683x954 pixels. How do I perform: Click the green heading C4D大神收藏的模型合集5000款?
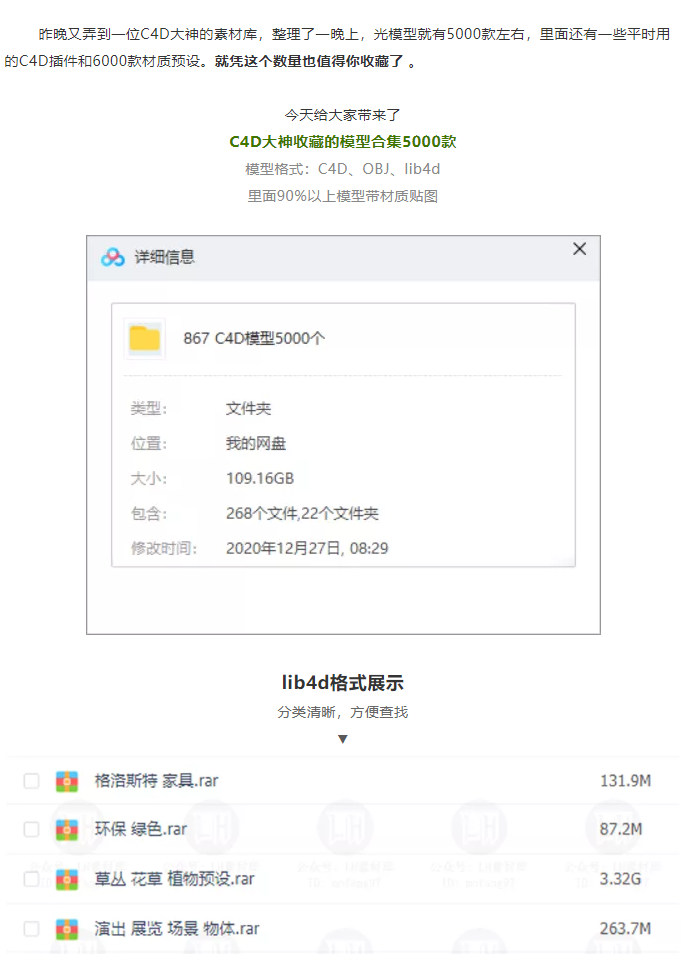click(x=342, y=142)
